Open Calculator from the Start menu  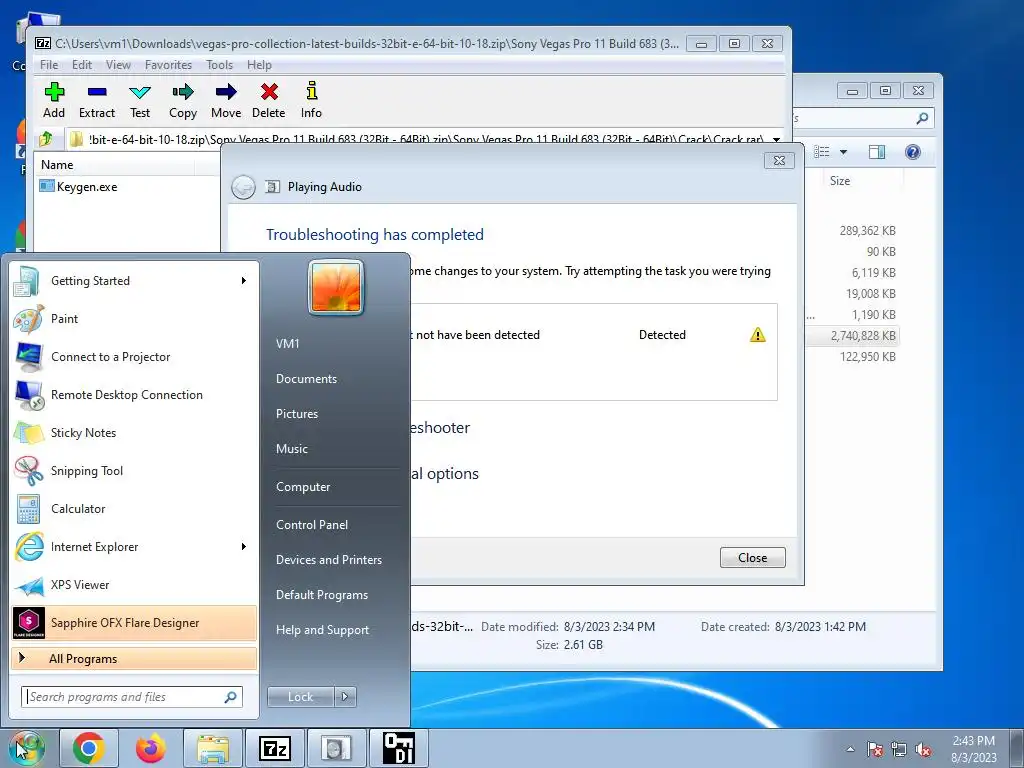coord(134,509)
